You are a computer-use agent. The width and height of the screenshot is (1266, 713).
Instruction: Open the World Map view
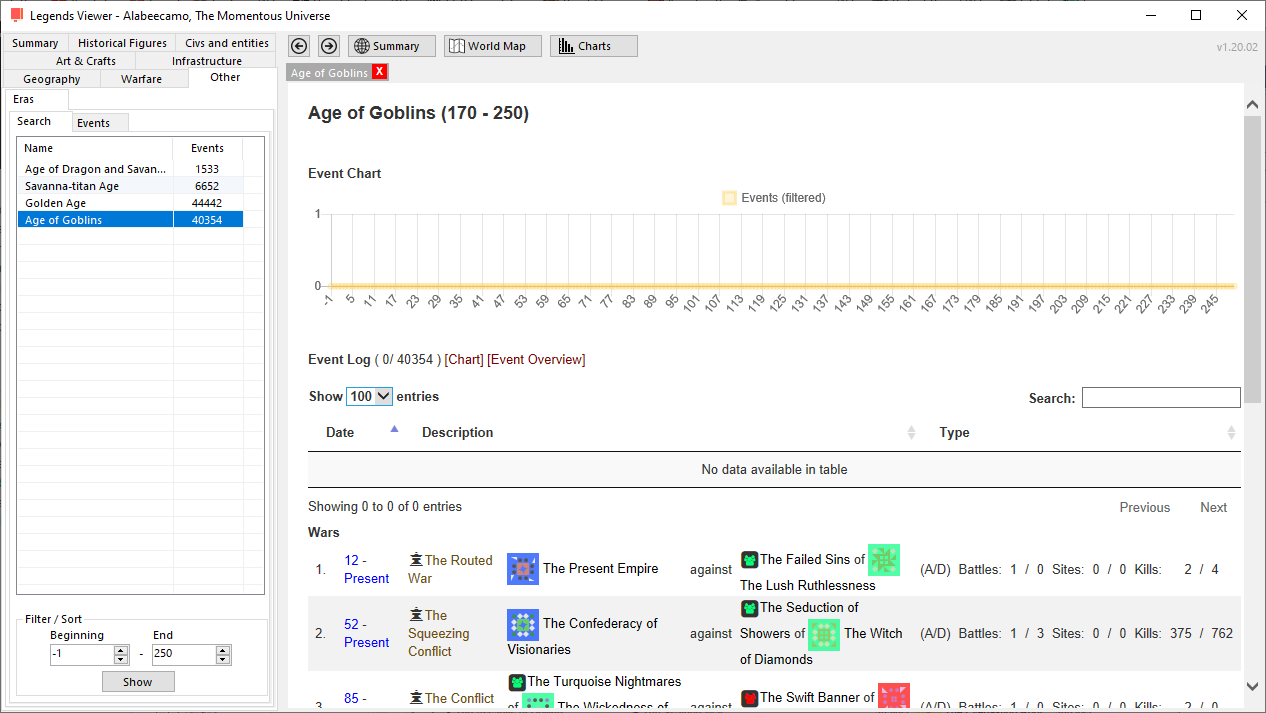coord(494,46)
